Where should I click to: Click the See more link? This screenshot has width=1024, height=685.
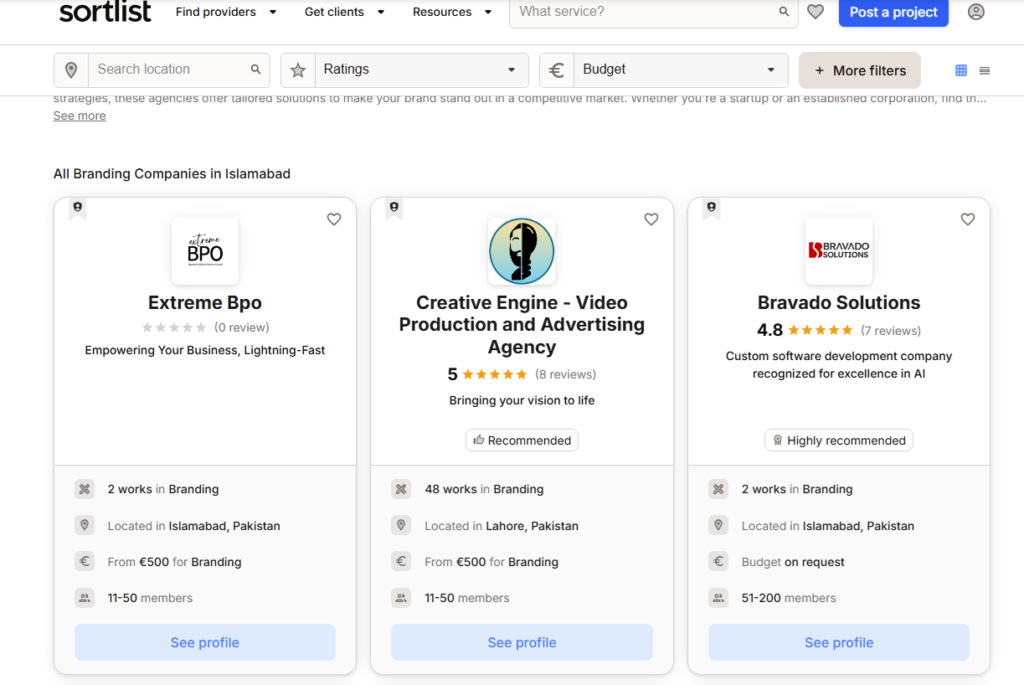coord(79,116)
